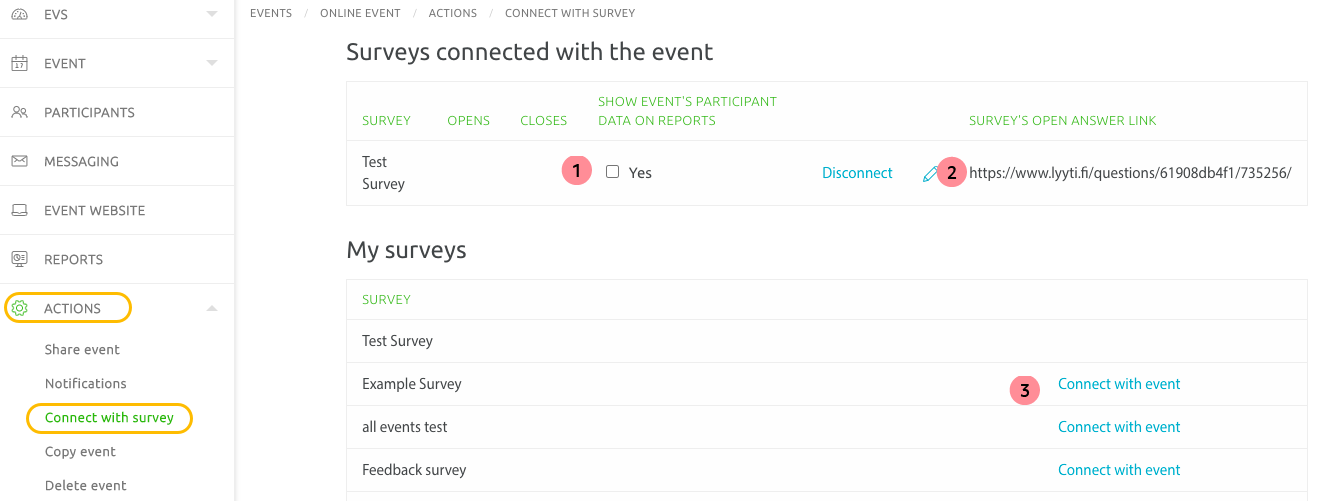Click the Reports presentation icon

pos(19,259)
